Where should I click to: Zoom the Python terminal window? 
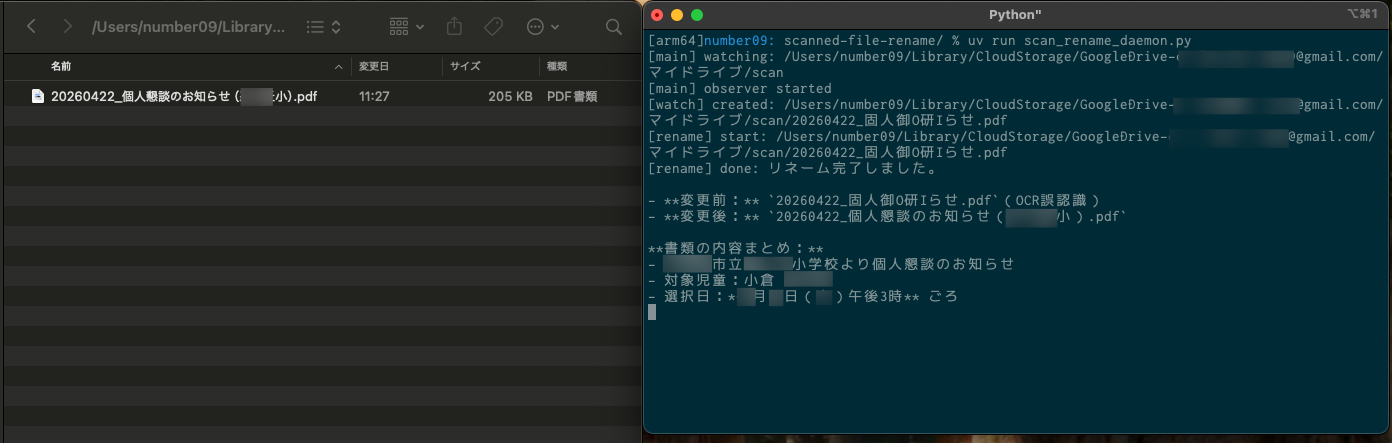point(697,15)
